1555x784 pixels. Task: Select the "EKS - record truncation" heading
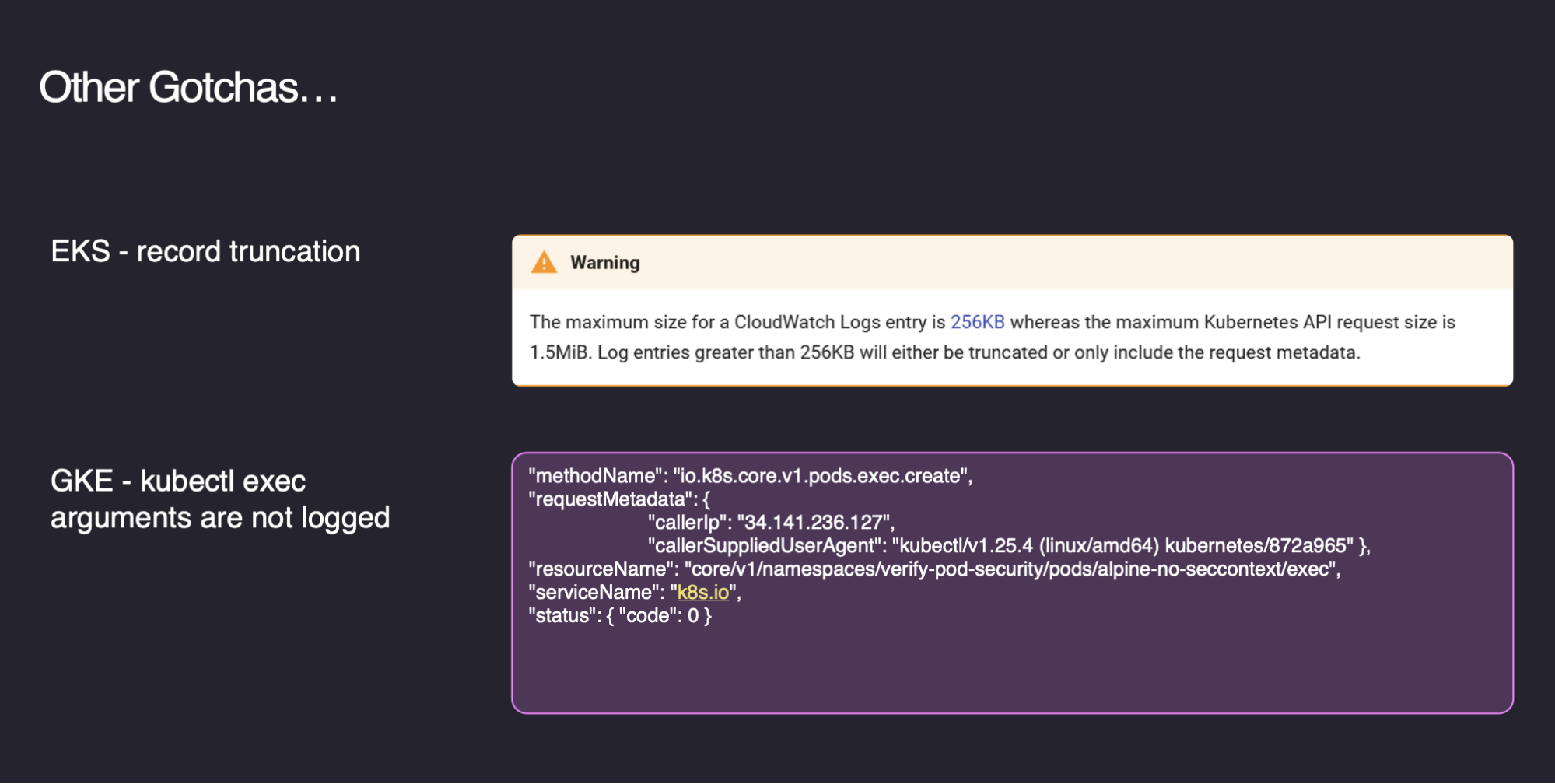click(x=205, y=252)
